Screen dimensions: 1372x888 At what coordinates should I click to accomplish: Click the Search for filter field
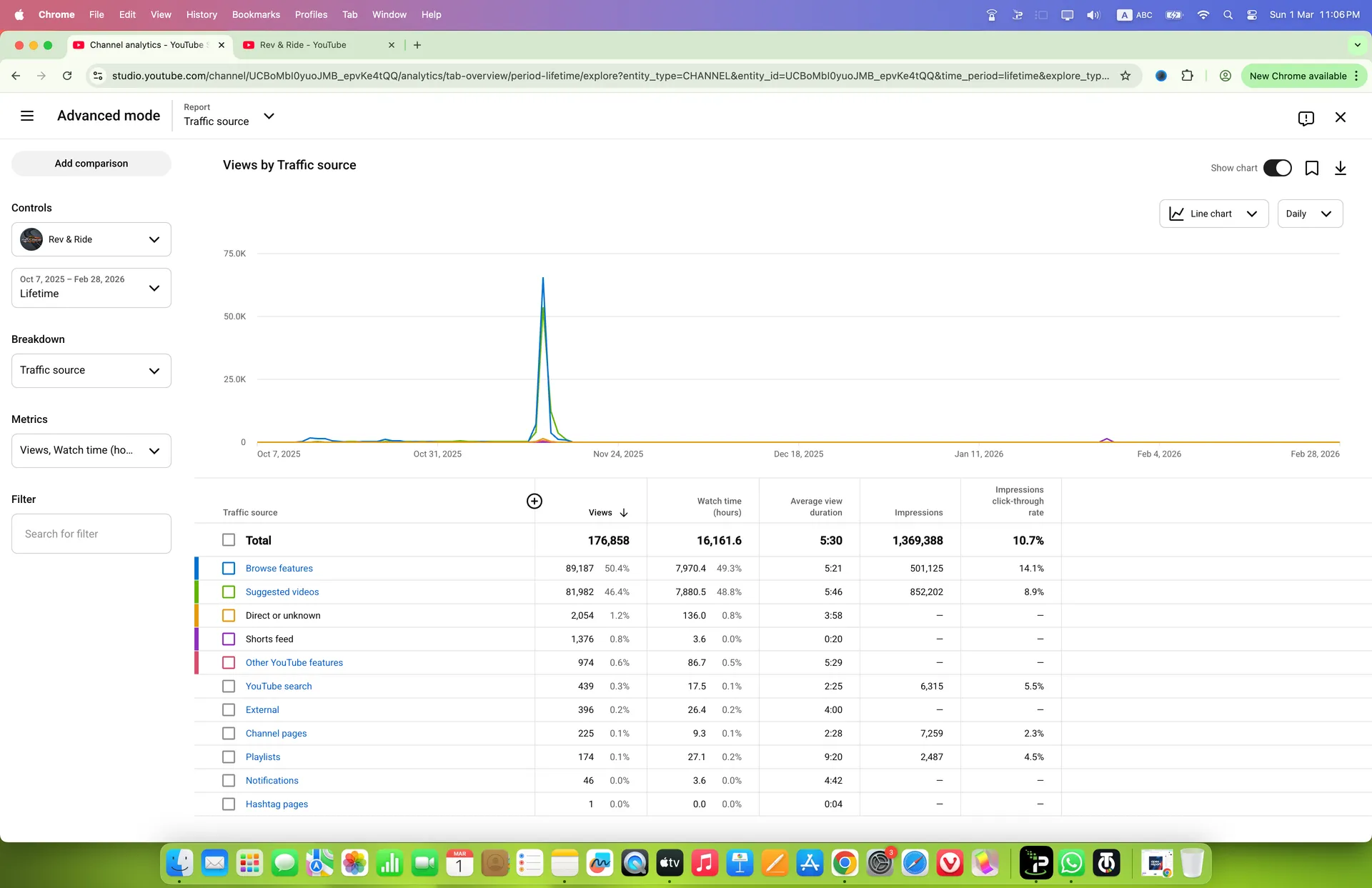[91, 534]
